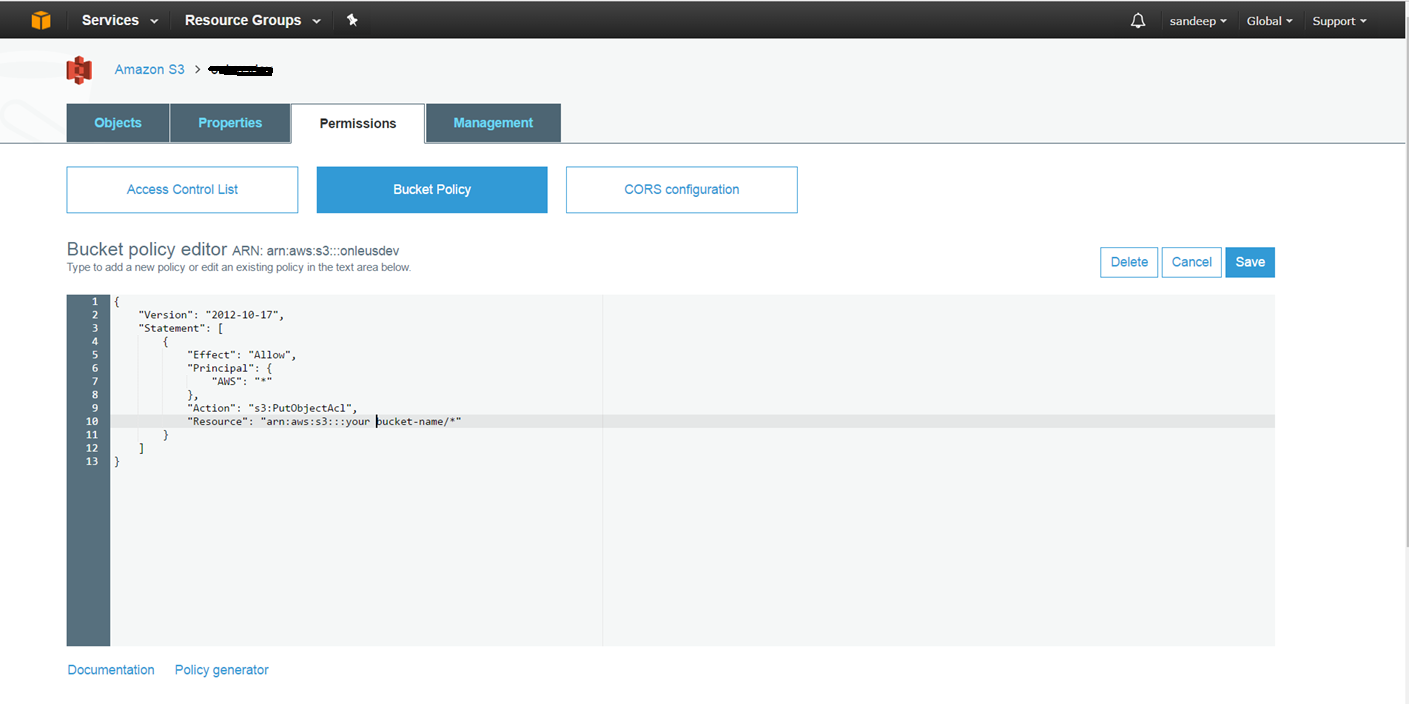
Task: Delete the bucket policy
Action: click(x=1129, y=262)
